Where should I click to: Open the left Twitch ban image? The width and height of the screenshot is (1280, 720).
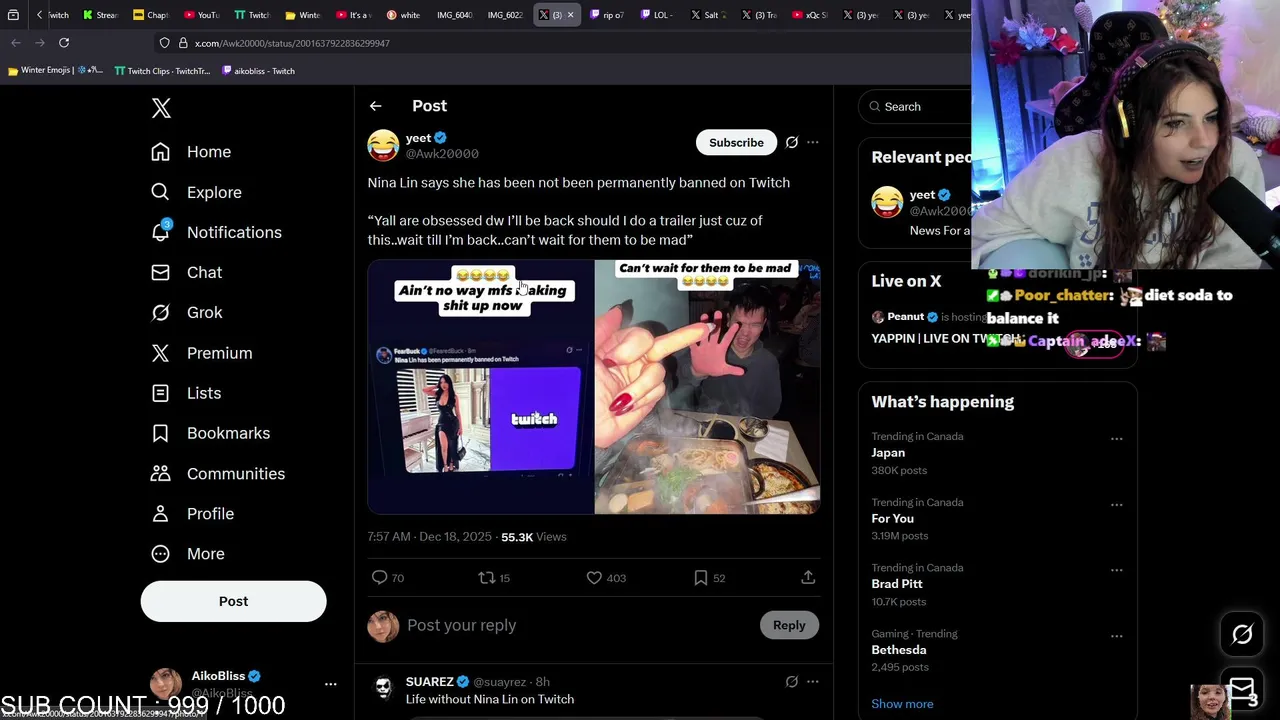pyautogui.click(x=480, y=387)
